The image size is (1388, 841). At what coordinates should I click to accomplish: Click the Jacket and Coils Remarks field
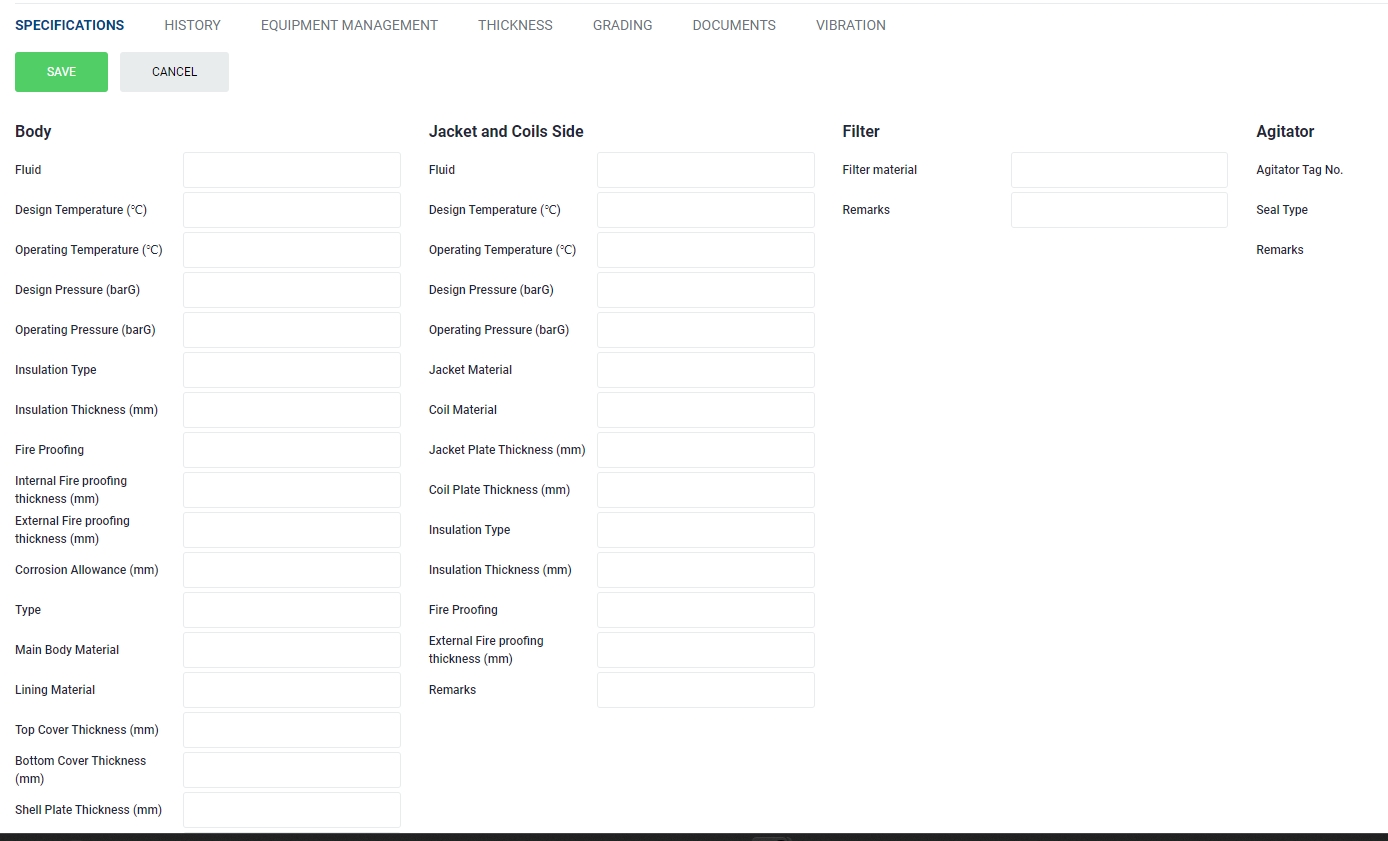705,690
